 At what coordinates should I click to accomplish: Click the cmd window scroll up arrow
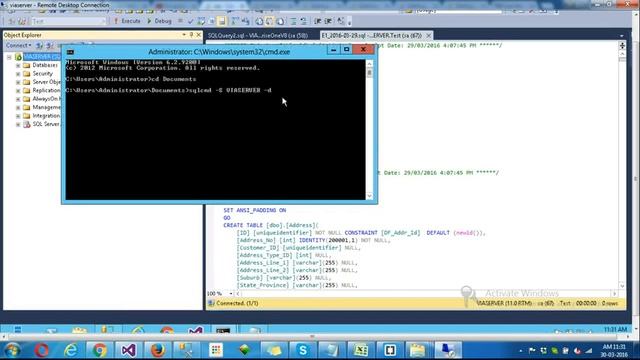369,64
